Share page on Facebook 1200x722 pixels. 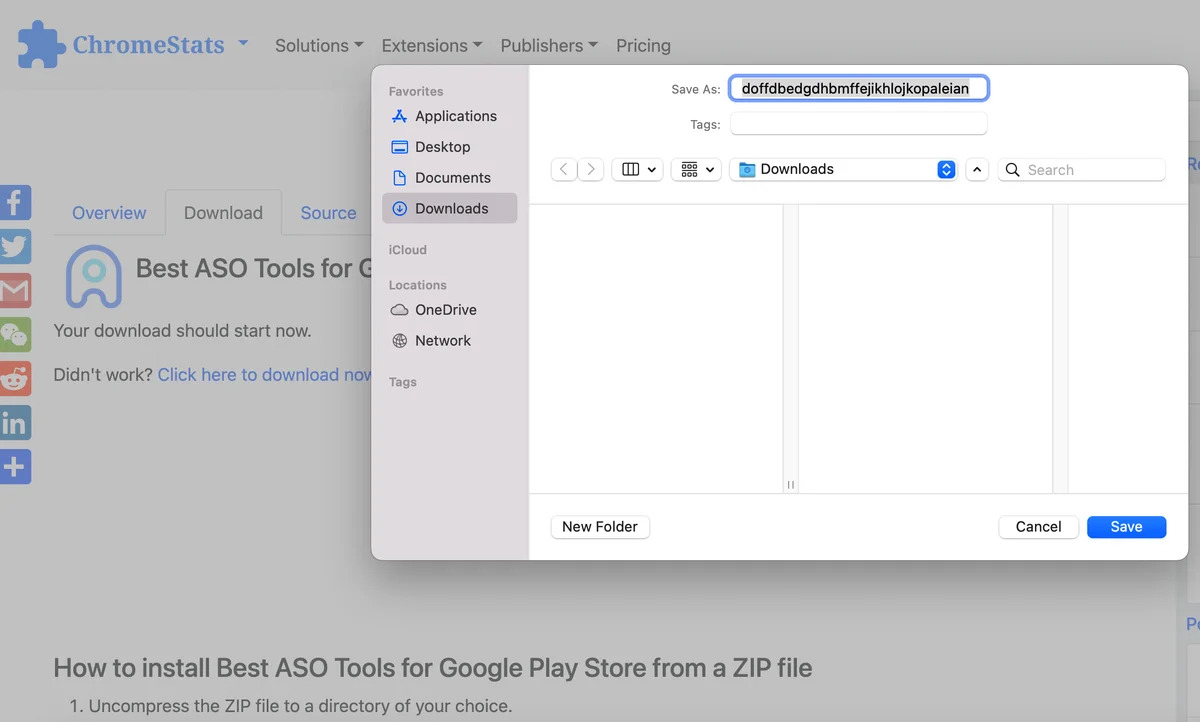click(x=15, y=203)
